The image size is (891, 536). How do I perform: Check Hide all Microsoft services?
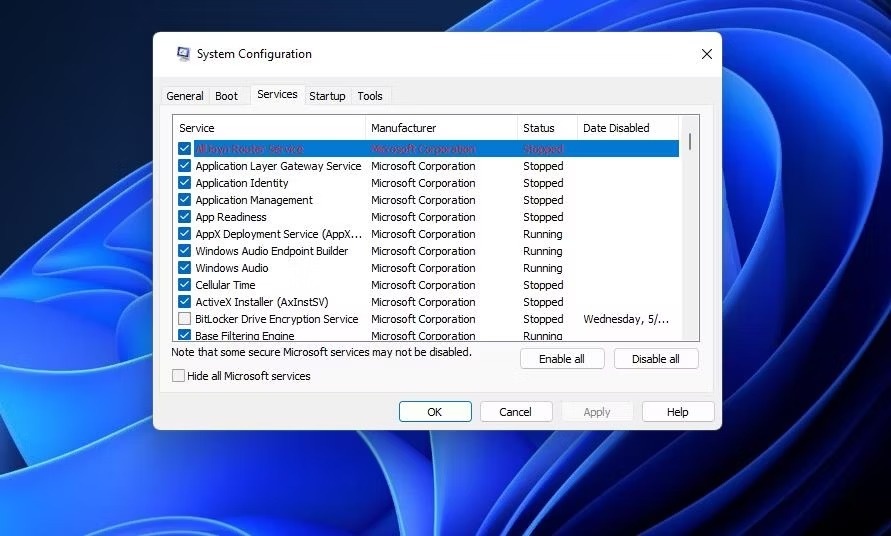178,376
